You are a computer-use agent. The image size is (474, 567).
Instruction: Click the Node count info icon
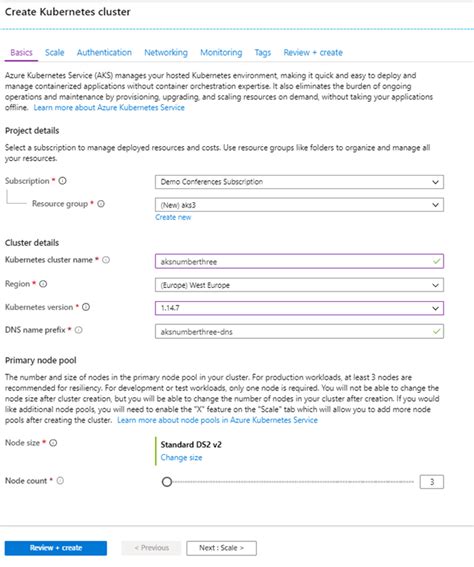coord(60,481)
